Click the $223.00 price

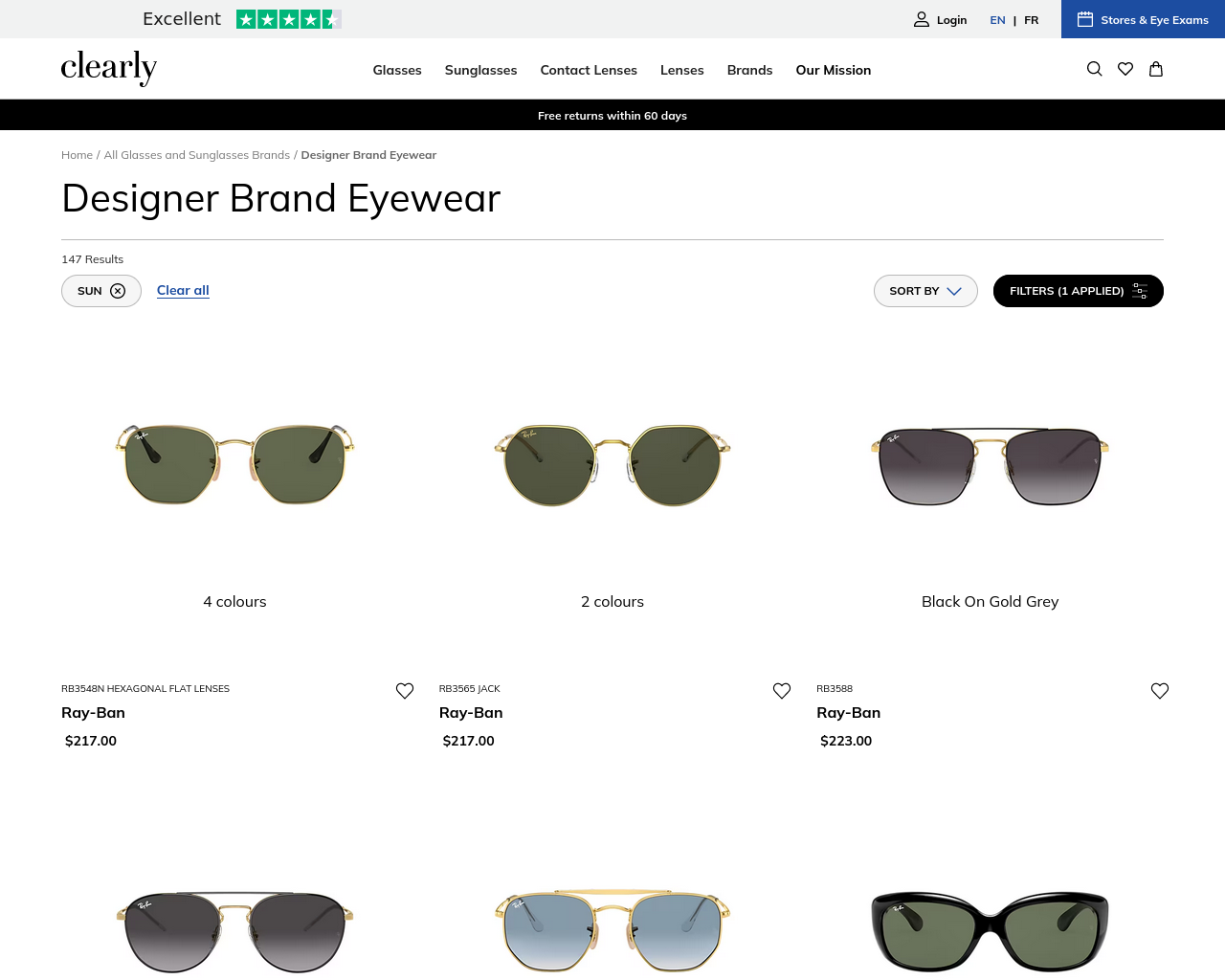(846, 741)
